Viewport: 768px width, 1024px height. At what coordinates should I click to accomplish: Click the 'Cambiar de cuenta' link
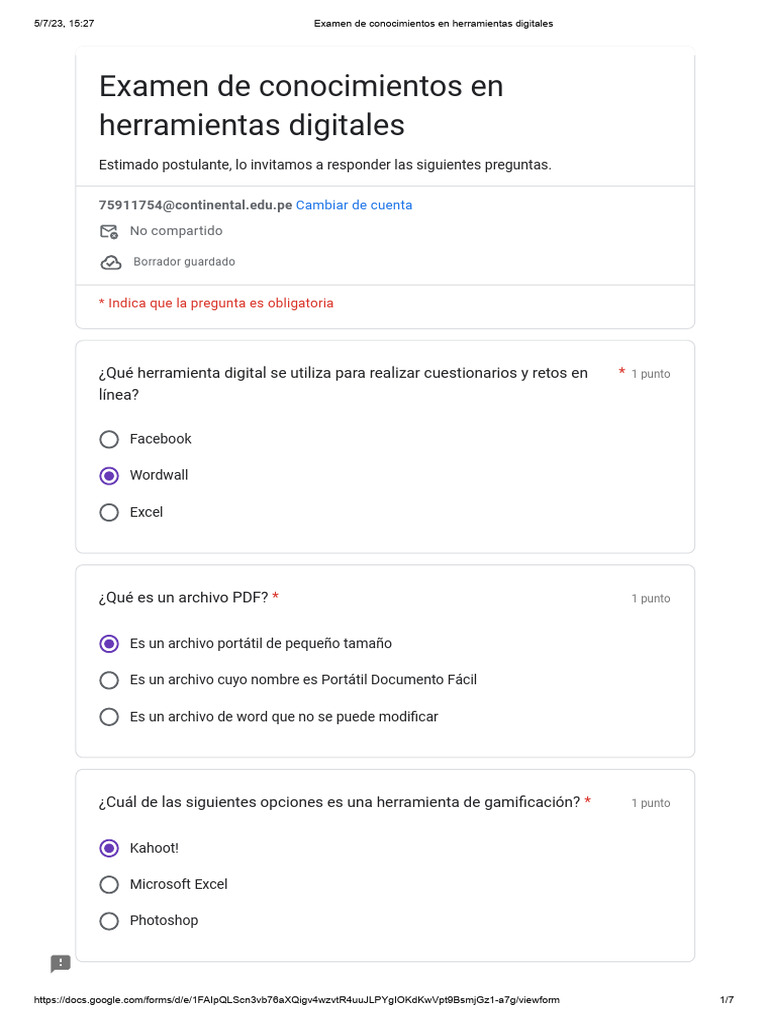(354, 205)
